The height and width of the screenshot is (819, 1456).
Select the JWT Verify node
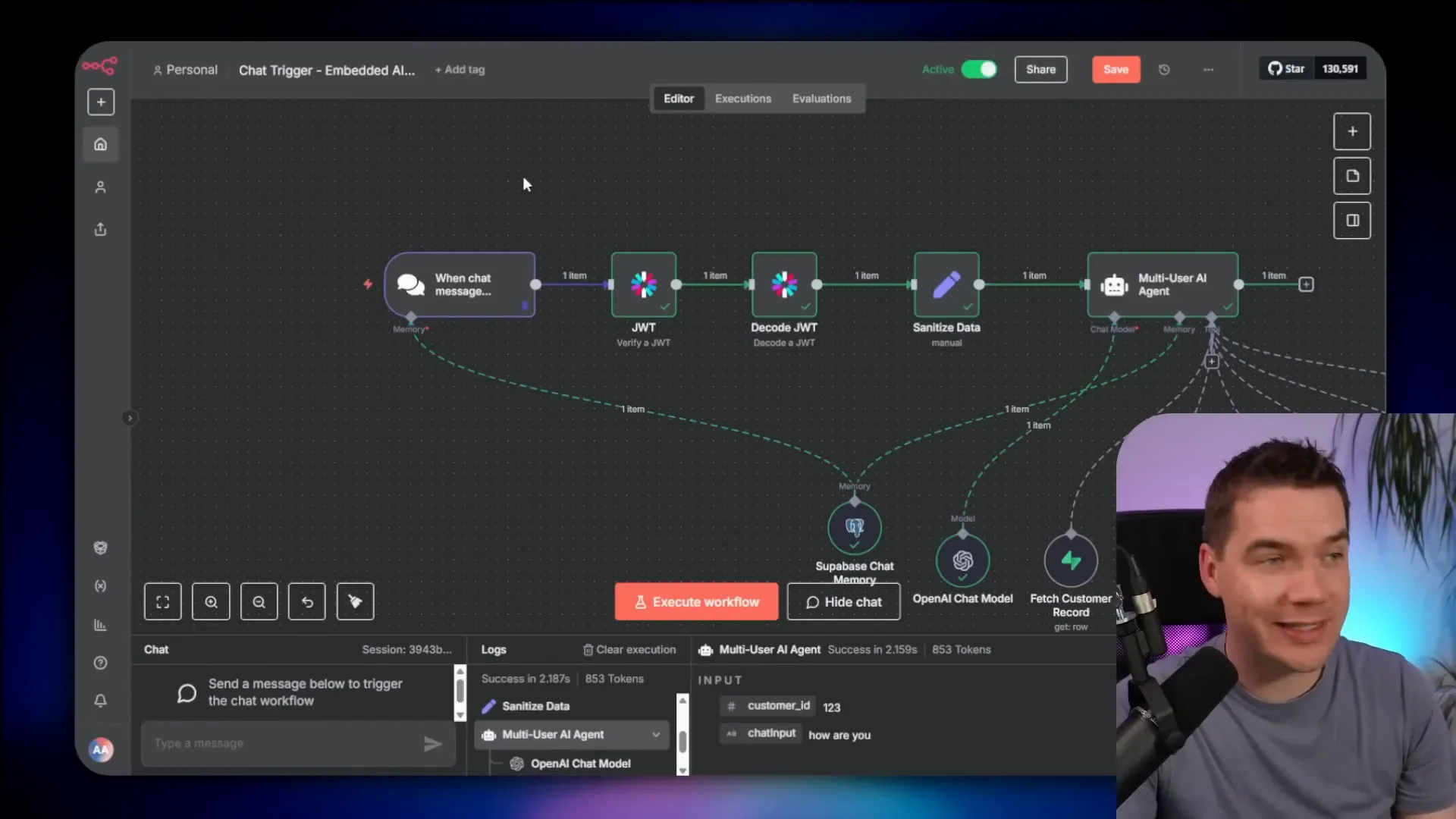coord(644,284)
